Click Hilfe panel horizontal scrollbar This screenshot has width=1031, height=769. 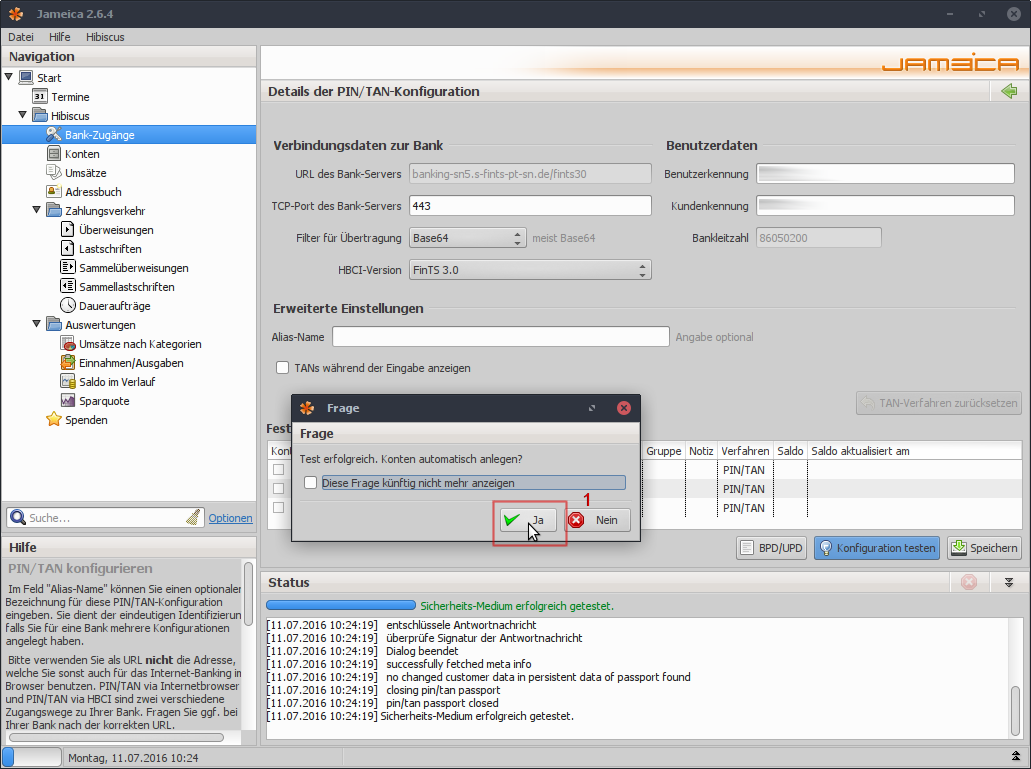116,737
